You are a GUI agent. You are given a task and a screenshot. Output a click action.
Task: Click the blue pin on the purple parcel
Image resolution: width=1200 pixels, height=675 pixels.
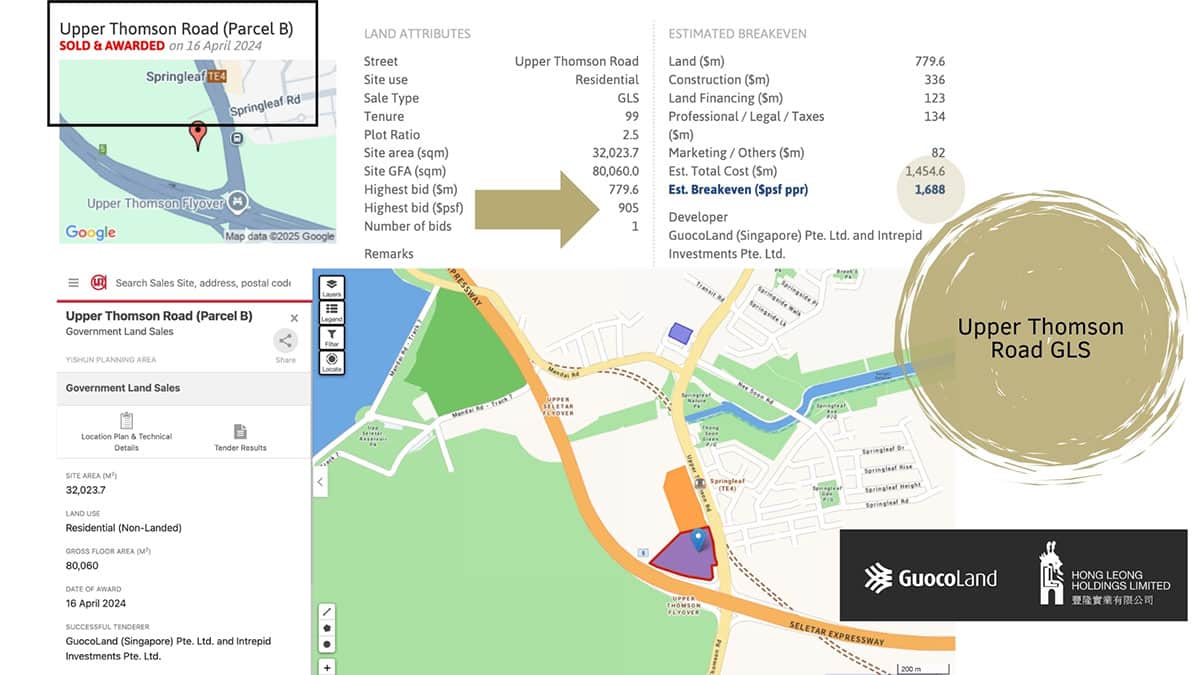tap(699, 540)
